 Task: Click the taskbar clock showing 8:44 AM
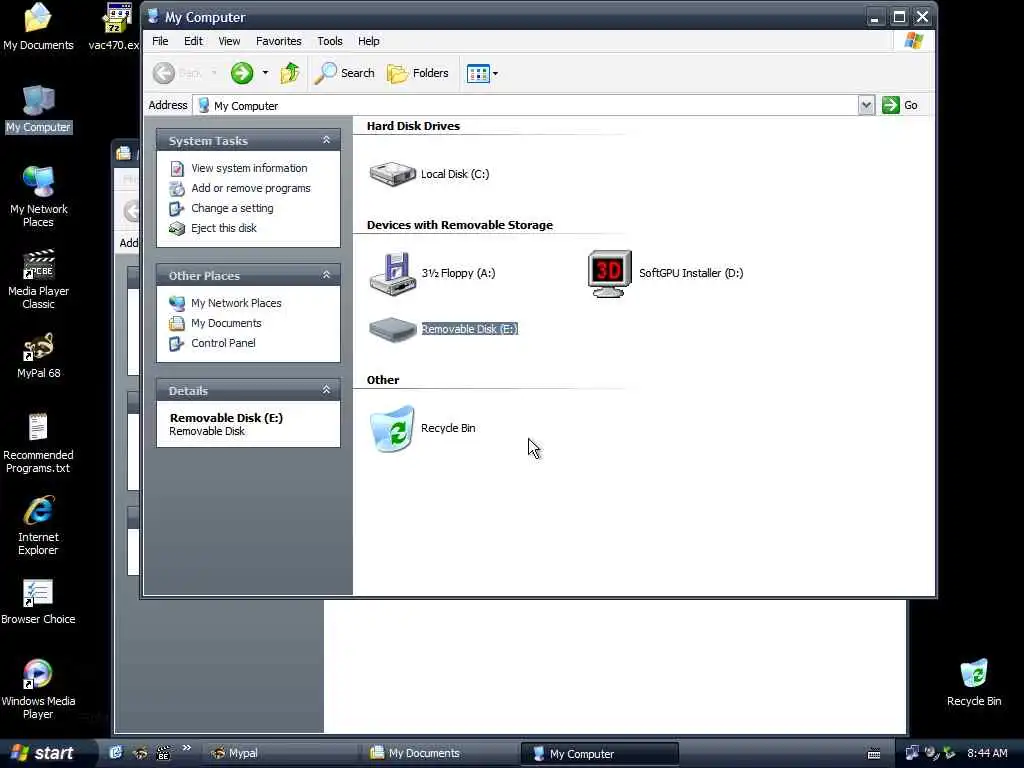987,754
